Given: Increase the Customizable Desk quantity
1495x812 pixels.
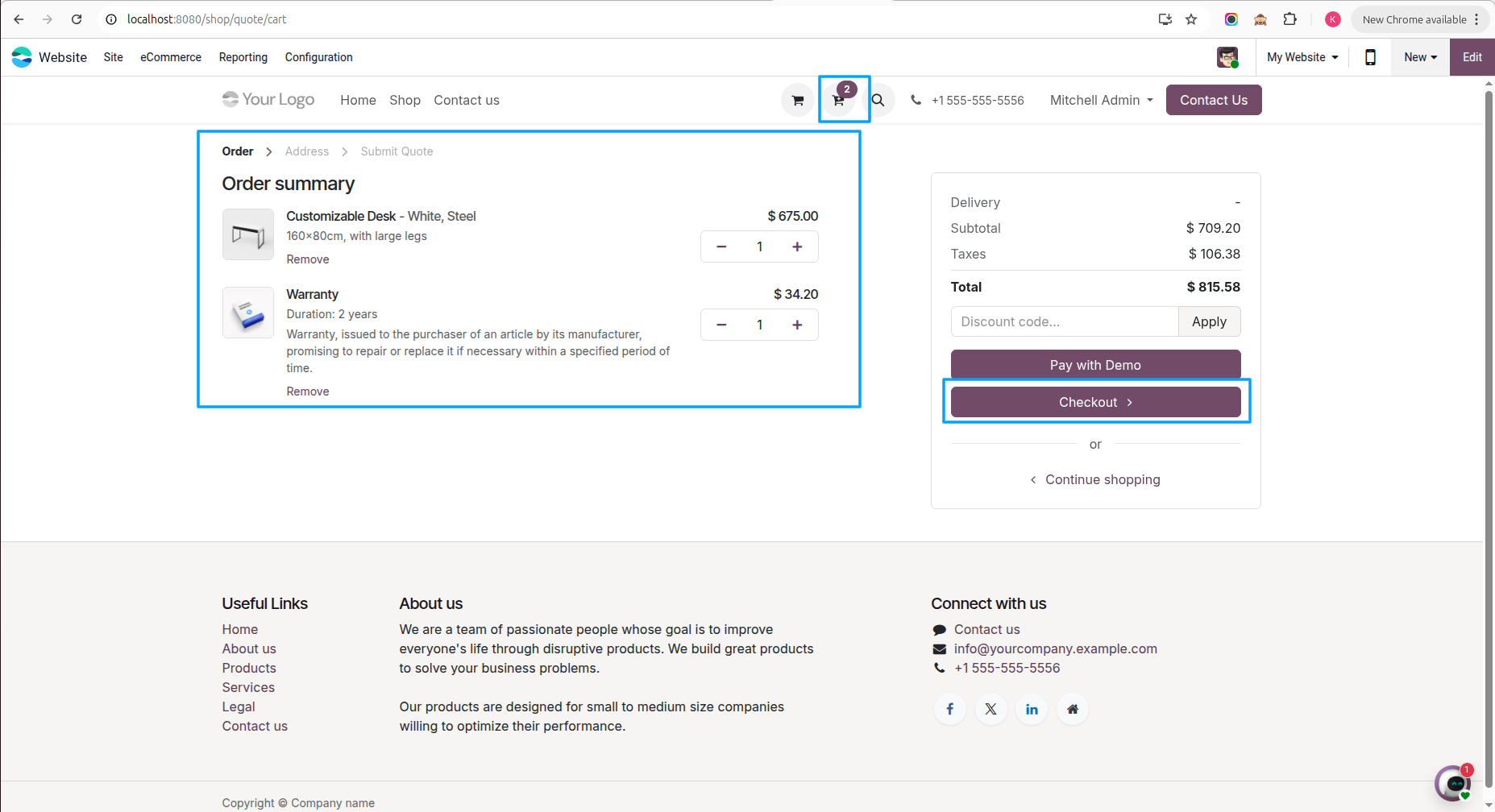Looking at the screenshot, I should [x=796, y=246].
